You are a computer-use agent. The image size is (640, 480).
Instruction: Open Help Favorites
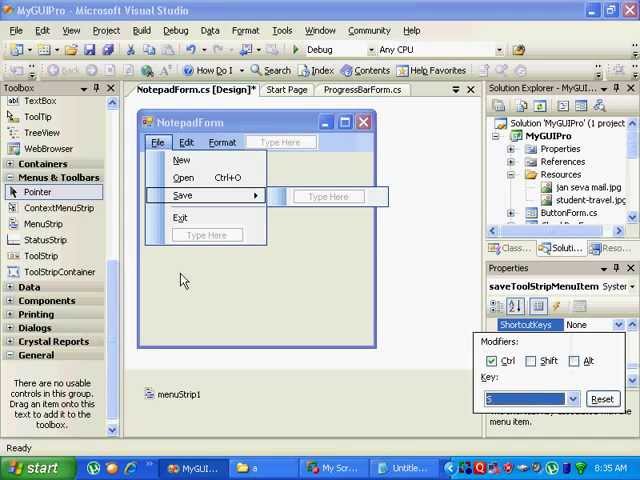point(431,71)
